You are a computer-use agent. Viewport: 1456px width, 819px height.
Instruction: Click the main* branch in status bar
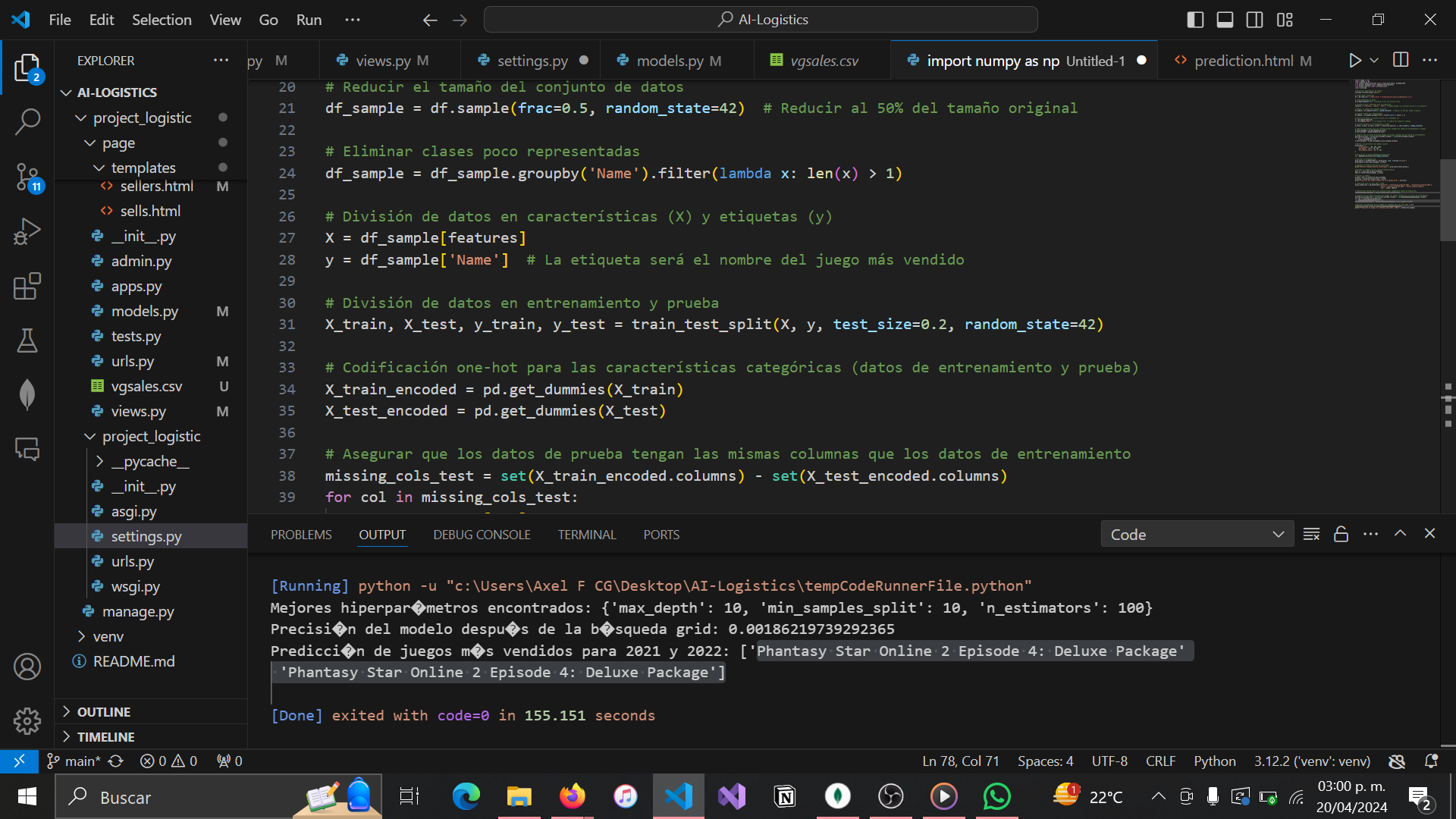[x=74, y=761]
